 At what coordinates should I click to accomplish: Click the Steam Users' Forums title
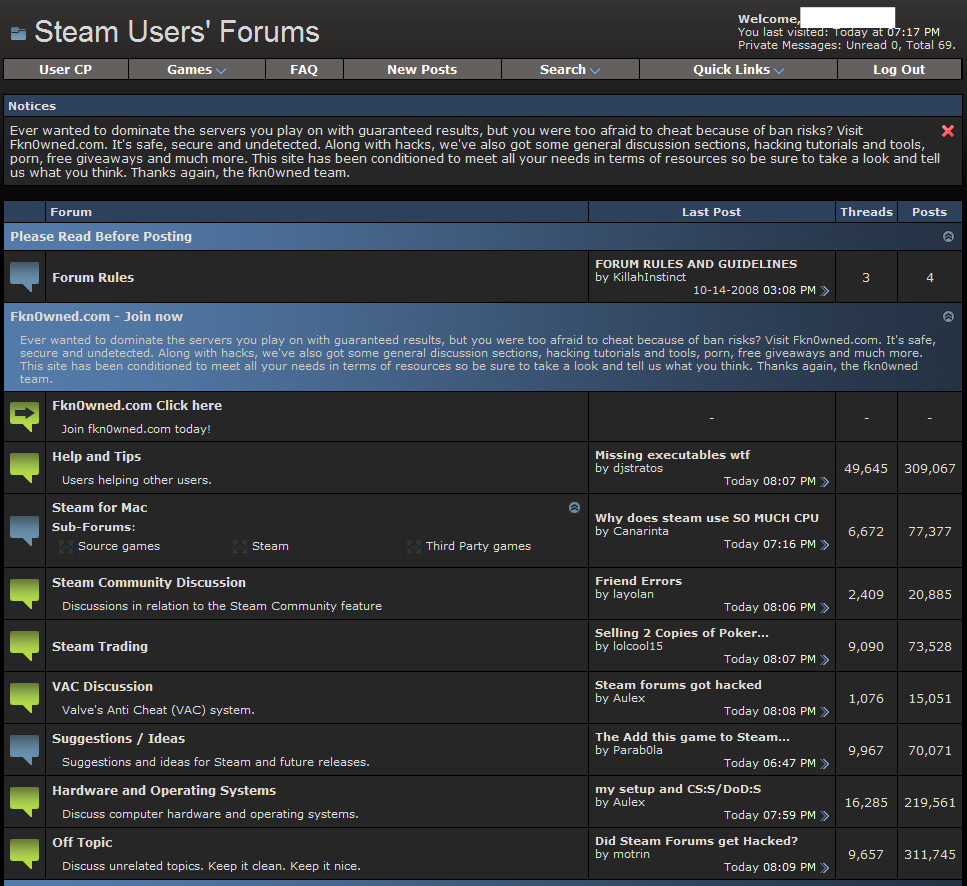pos(177,32)
